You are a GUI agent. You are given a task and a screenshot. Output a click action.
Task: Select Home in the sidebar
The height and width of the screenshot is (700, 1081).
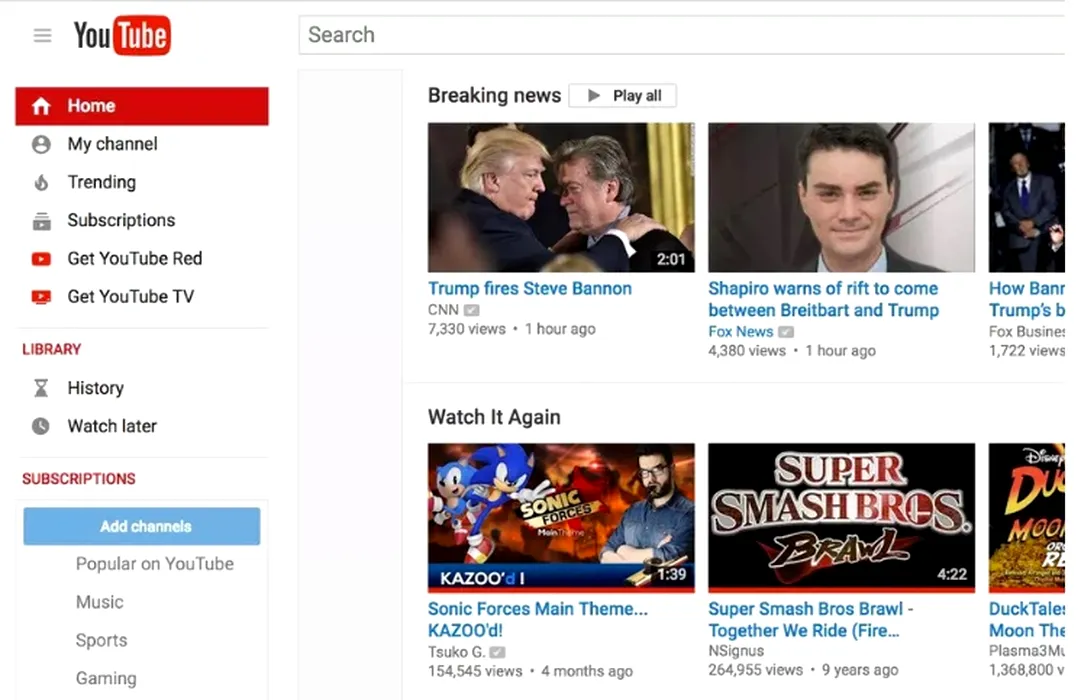[142, 106]
